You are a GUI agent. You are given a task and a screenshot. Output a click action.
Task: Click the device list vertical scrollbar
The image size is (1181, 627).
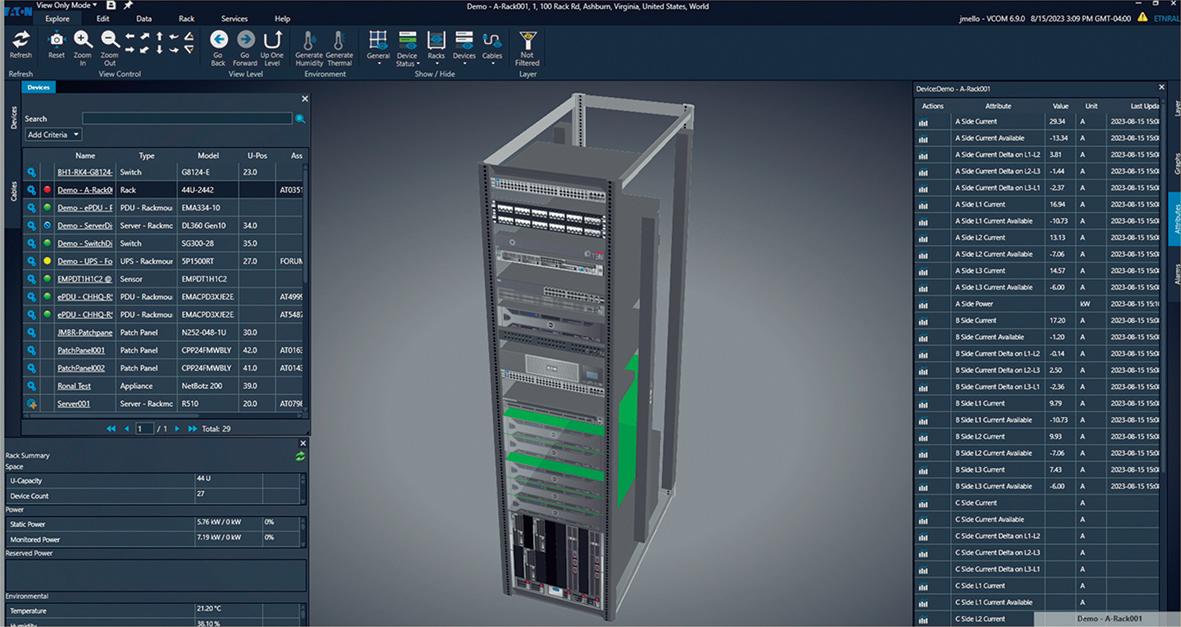306,286
